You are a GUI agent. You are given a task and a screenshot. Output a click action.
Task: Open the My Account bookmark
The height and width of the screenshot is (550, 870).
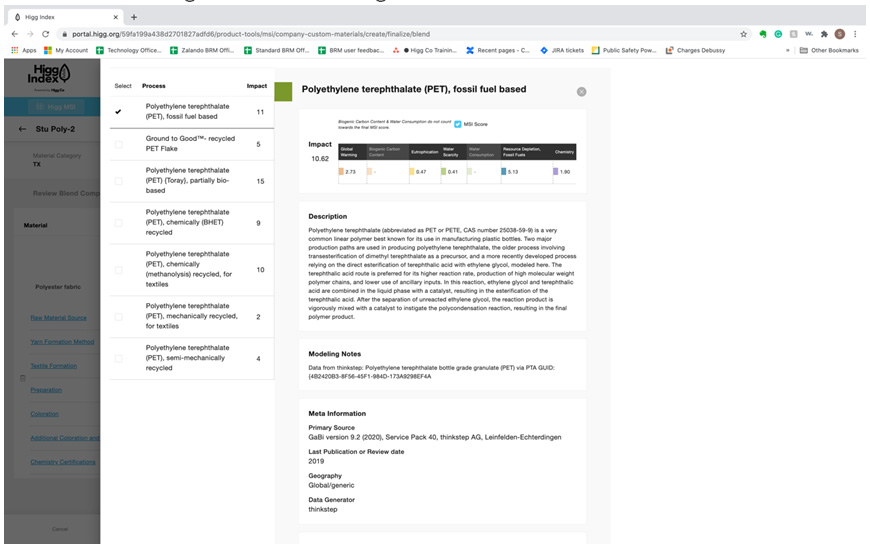[66, 50]
